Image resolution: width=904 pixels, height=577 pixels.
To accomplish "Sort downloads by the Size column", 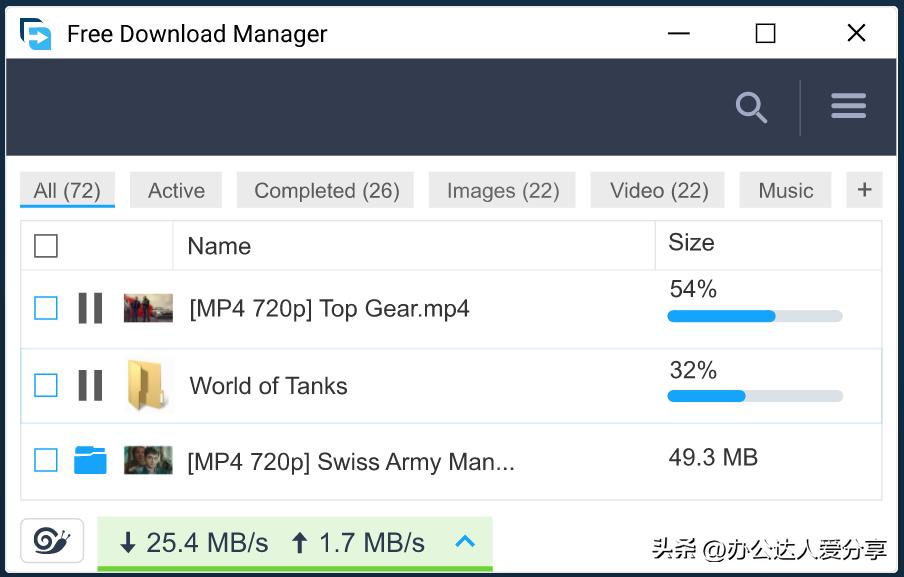I will 691,243.
